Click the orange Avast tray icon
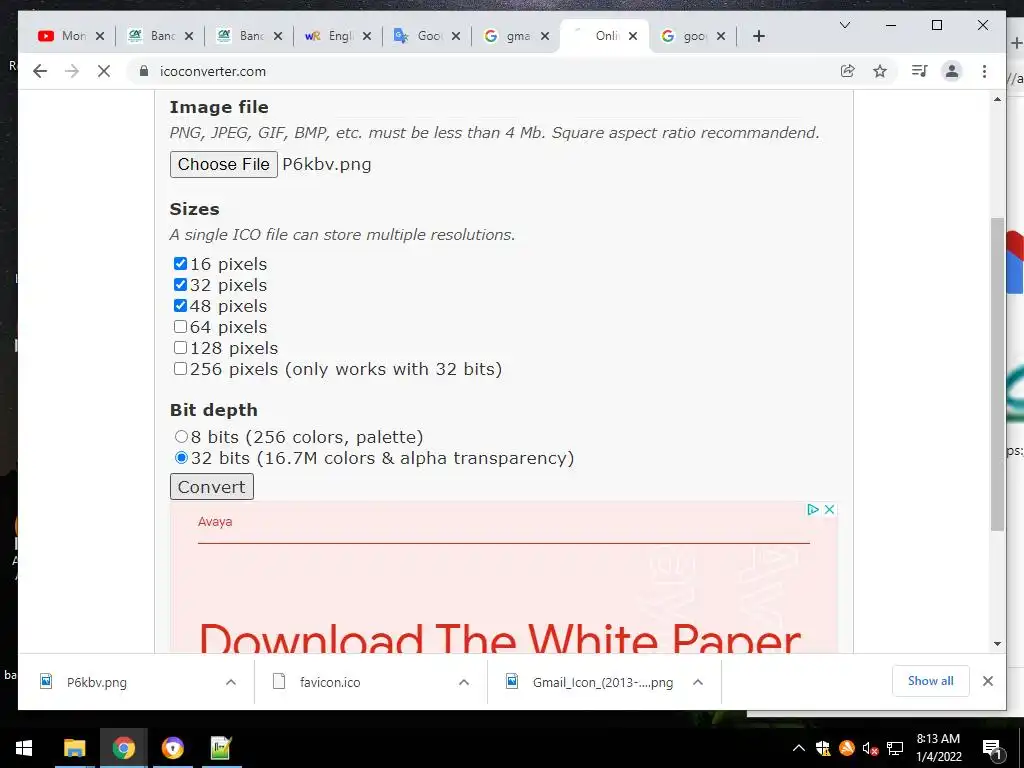1024x768 pixels. tap(846, 748)
